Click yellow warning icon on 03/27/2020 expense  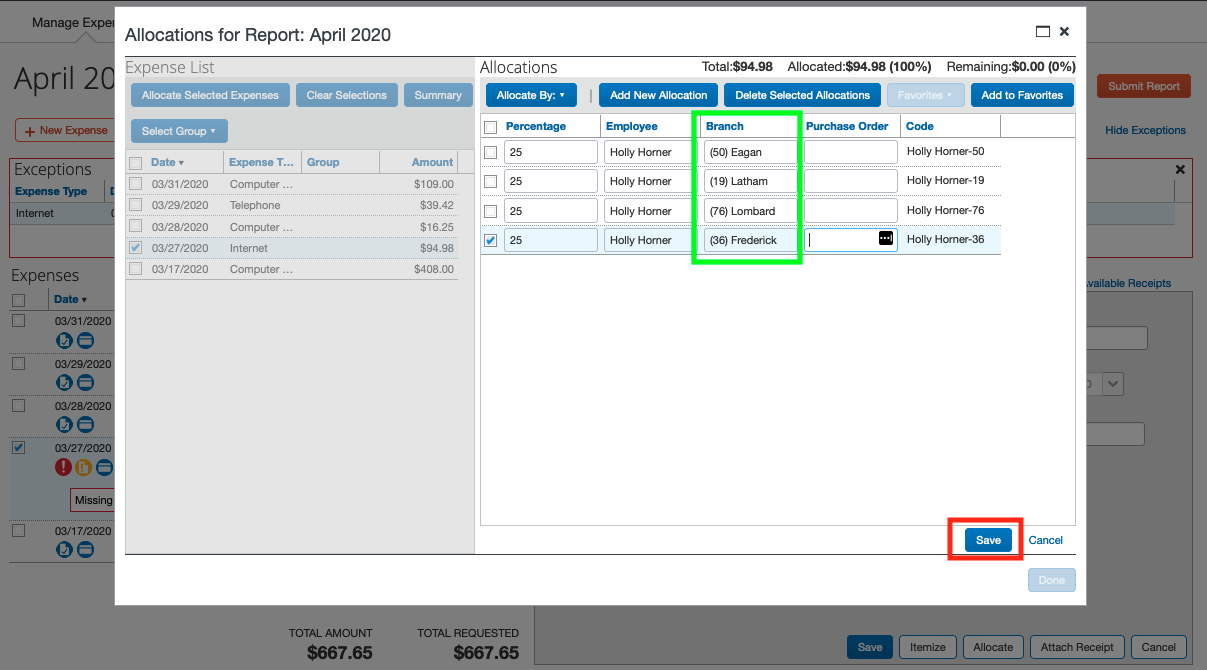click(84, 467)
